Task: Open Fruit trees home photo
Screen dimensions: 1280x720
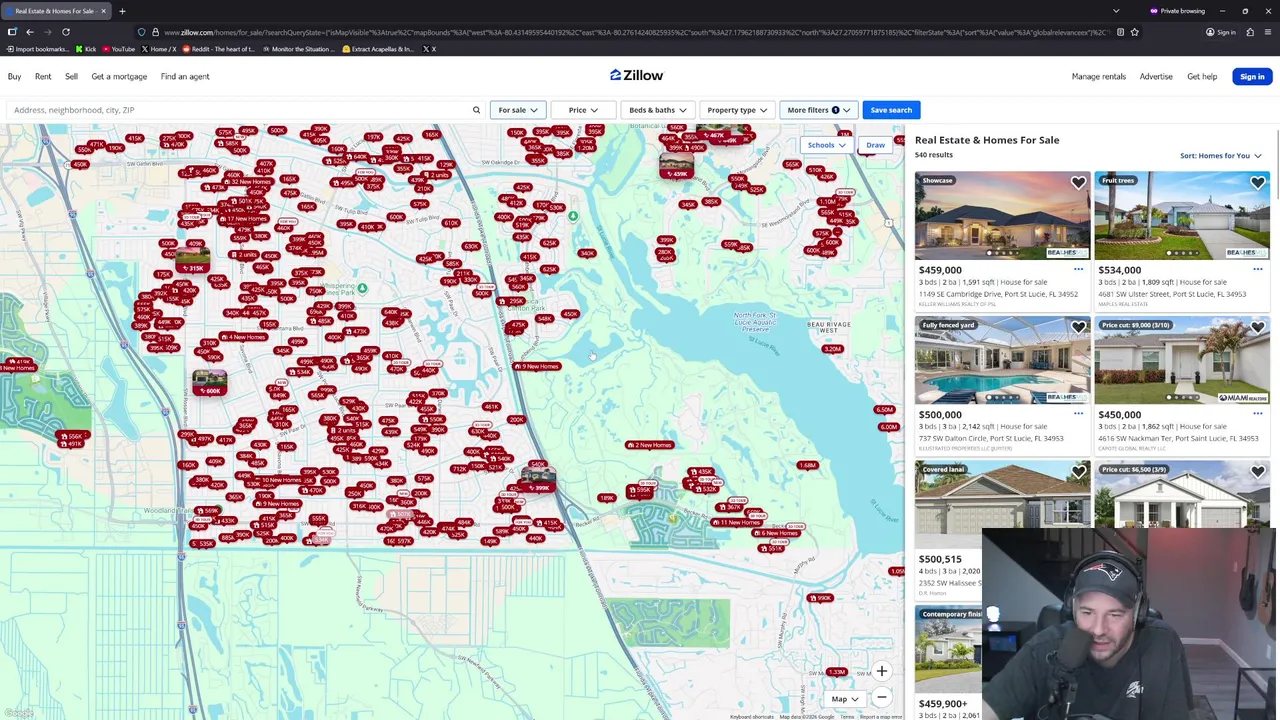Action: pos(1182,216)
